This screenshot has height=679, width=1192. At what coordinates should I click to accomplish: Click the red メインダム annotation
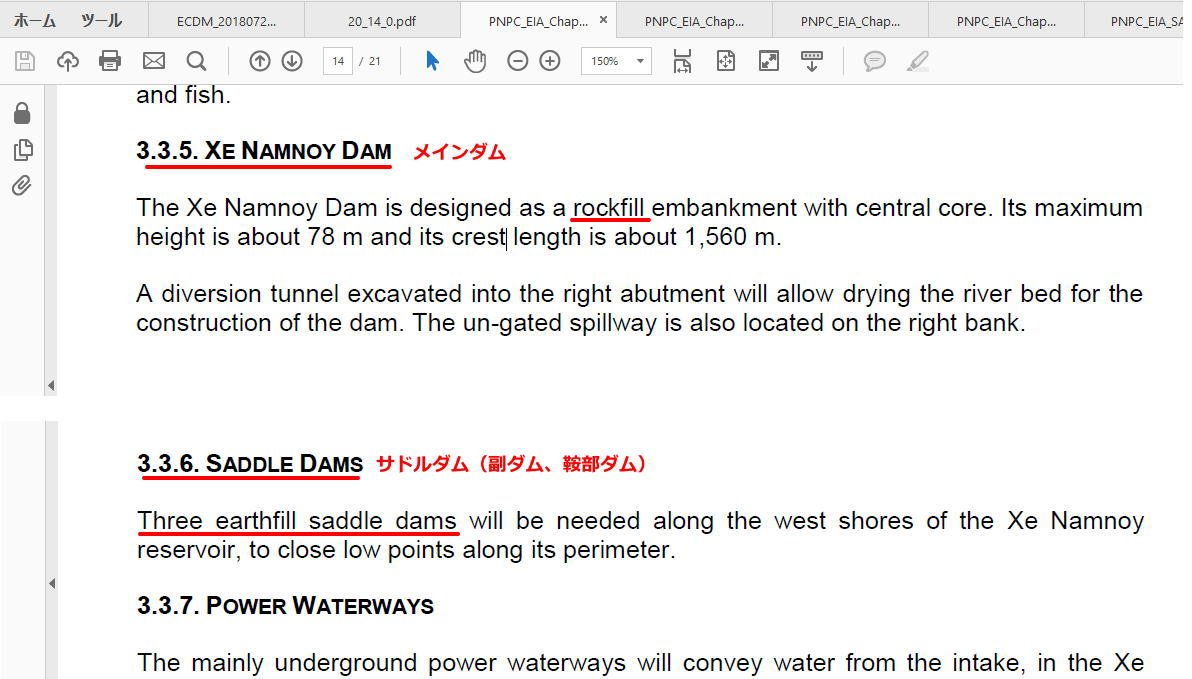(459, 152)
